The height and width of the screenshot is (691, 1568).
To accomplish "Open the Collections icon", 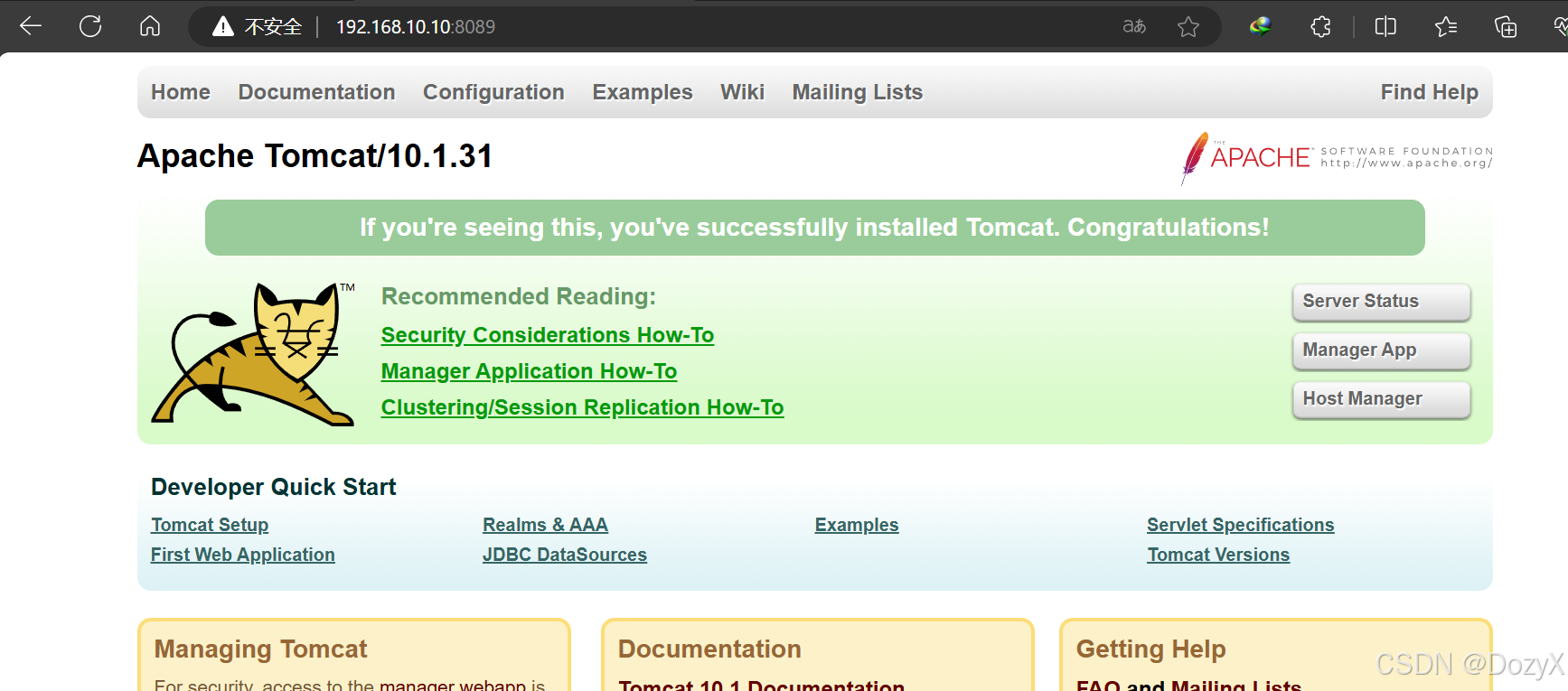I will point(1506,26).
